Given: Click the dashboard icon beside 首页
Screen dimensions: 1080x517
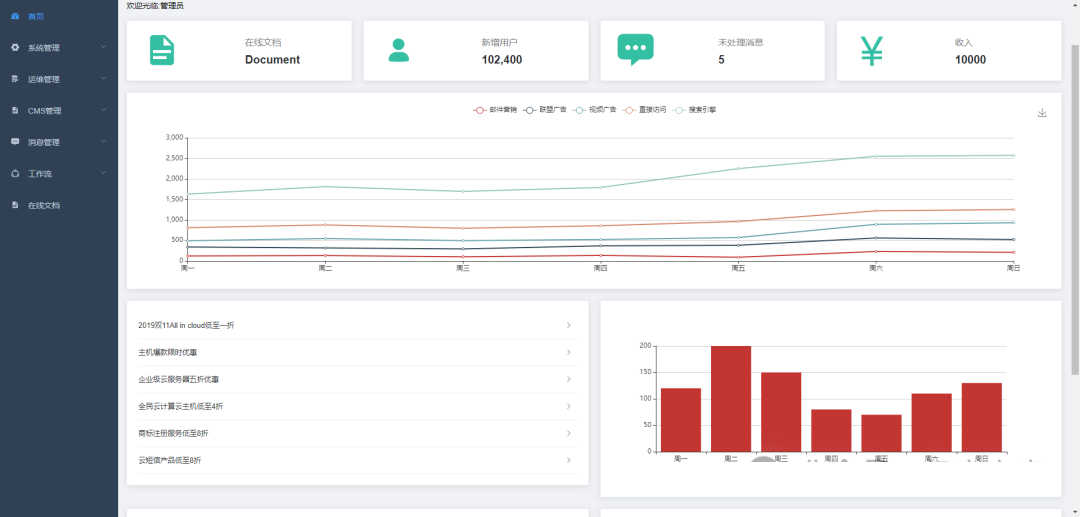Looking at the screenshot, I should pyautogui.click(x=15, y=16).
